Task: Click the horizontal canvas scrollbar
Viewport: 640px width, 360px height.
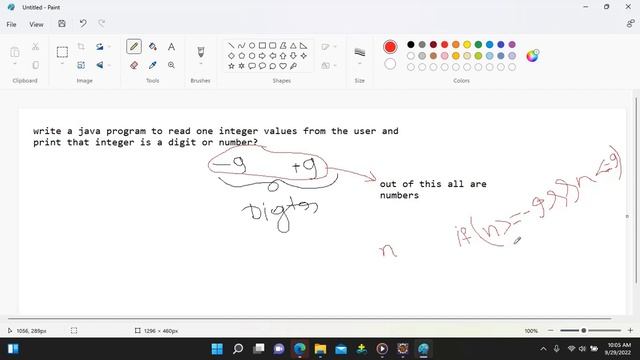Action: 309,318
